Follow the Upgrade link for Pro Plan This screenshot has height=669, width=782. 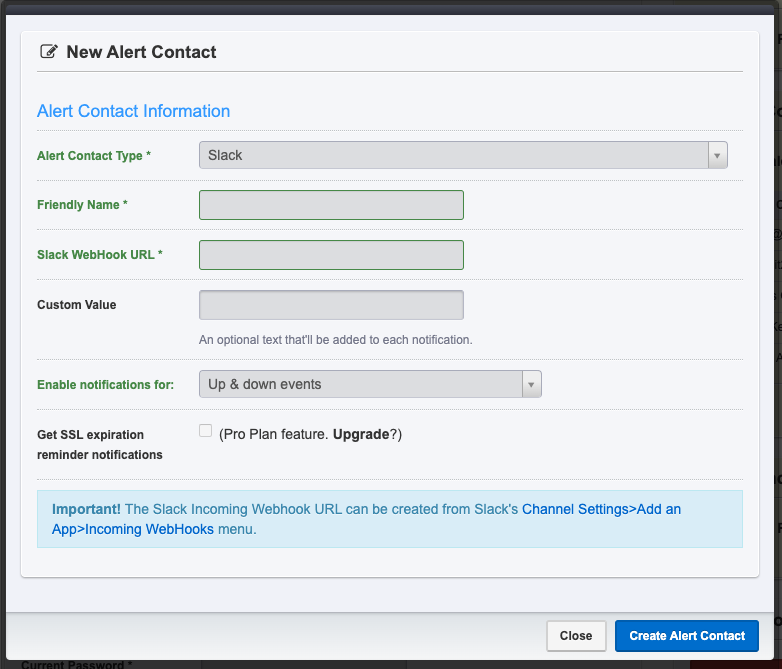point(361,435)
